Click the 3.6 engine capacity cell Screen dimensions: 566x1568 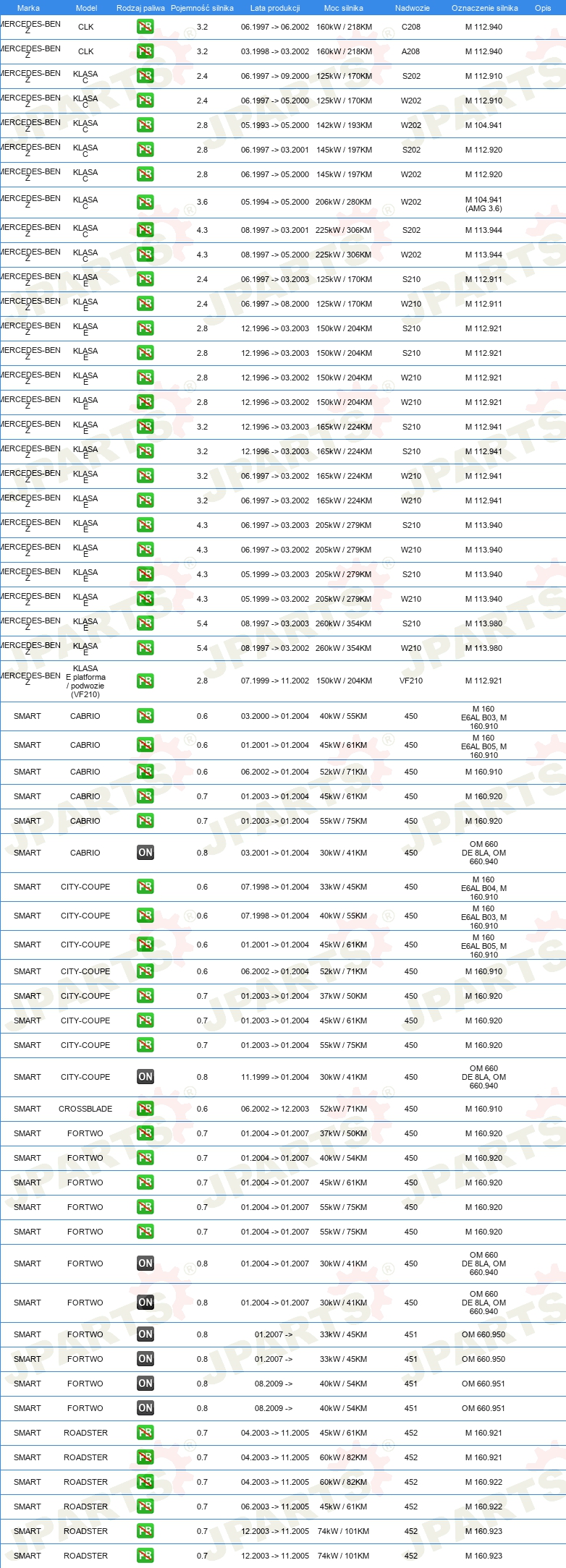[x=202, y=202]
